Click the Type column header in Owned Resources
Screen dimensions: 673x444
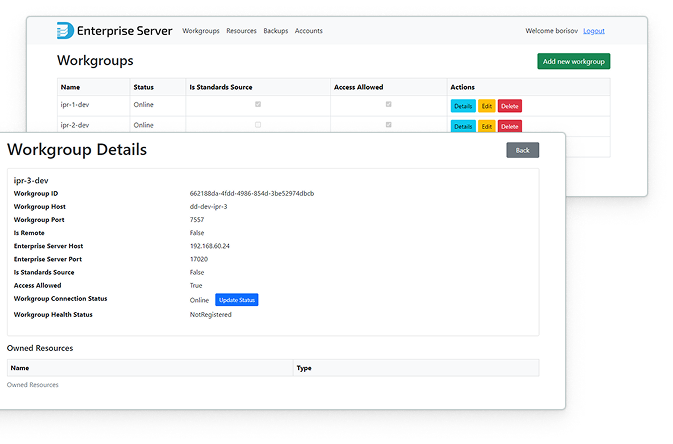pyautogui.click(x=304, y=368)
